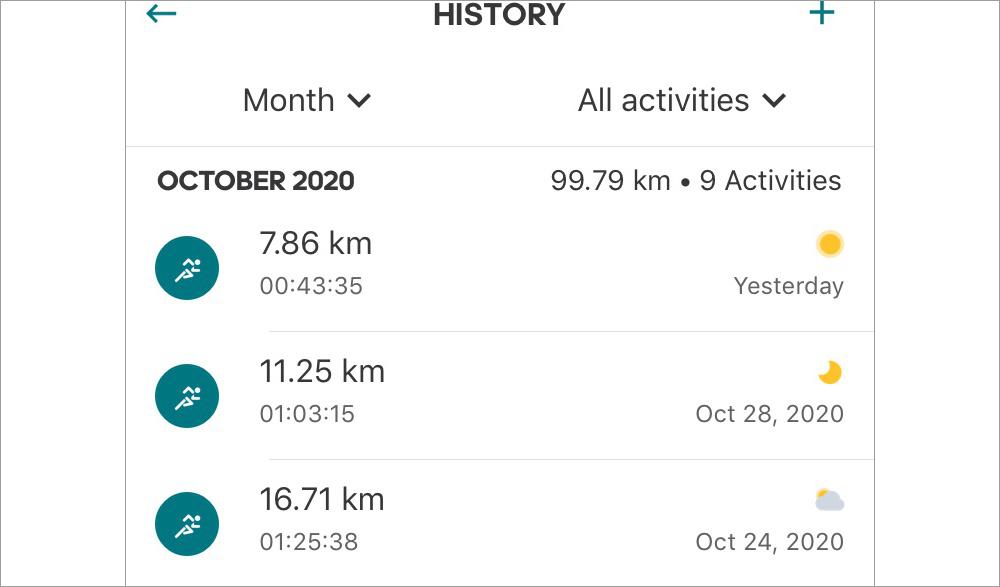Add new activity with plus icon
Viewport: 1000px width, 587px height.
(x=822, y=12)
